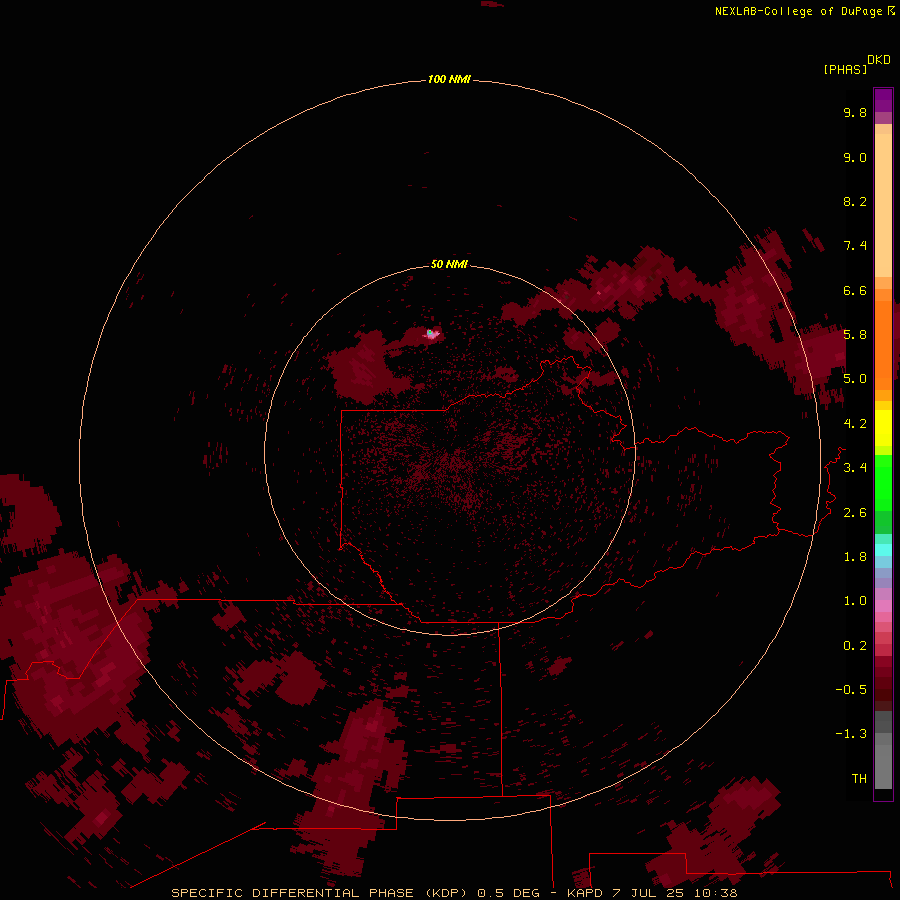Click the 10:38 timestamp
The width and height of the screenshot is (900, 900).
(715, 893)
